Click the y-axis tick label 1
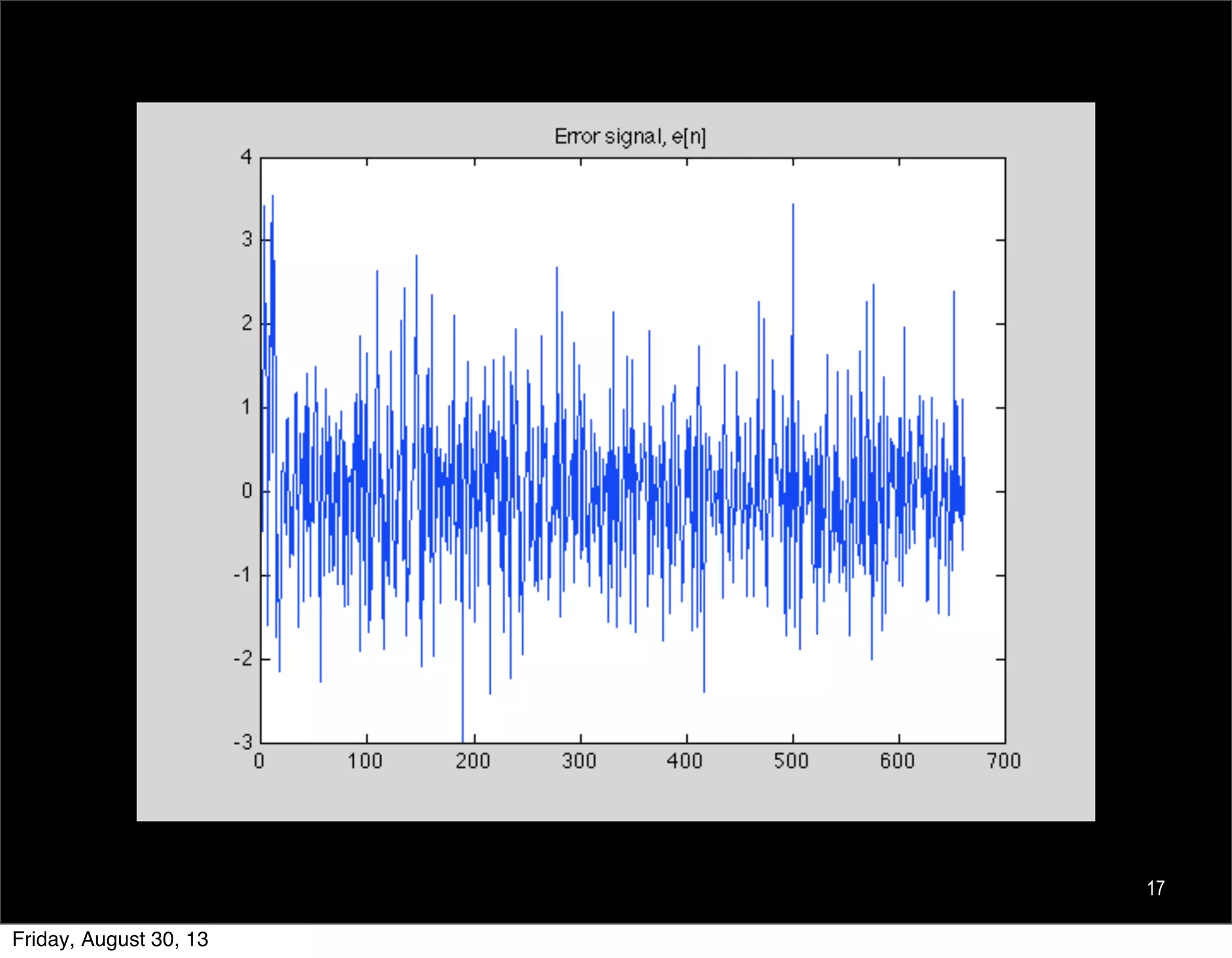The image size is (1232, 958). coord(247,408)
